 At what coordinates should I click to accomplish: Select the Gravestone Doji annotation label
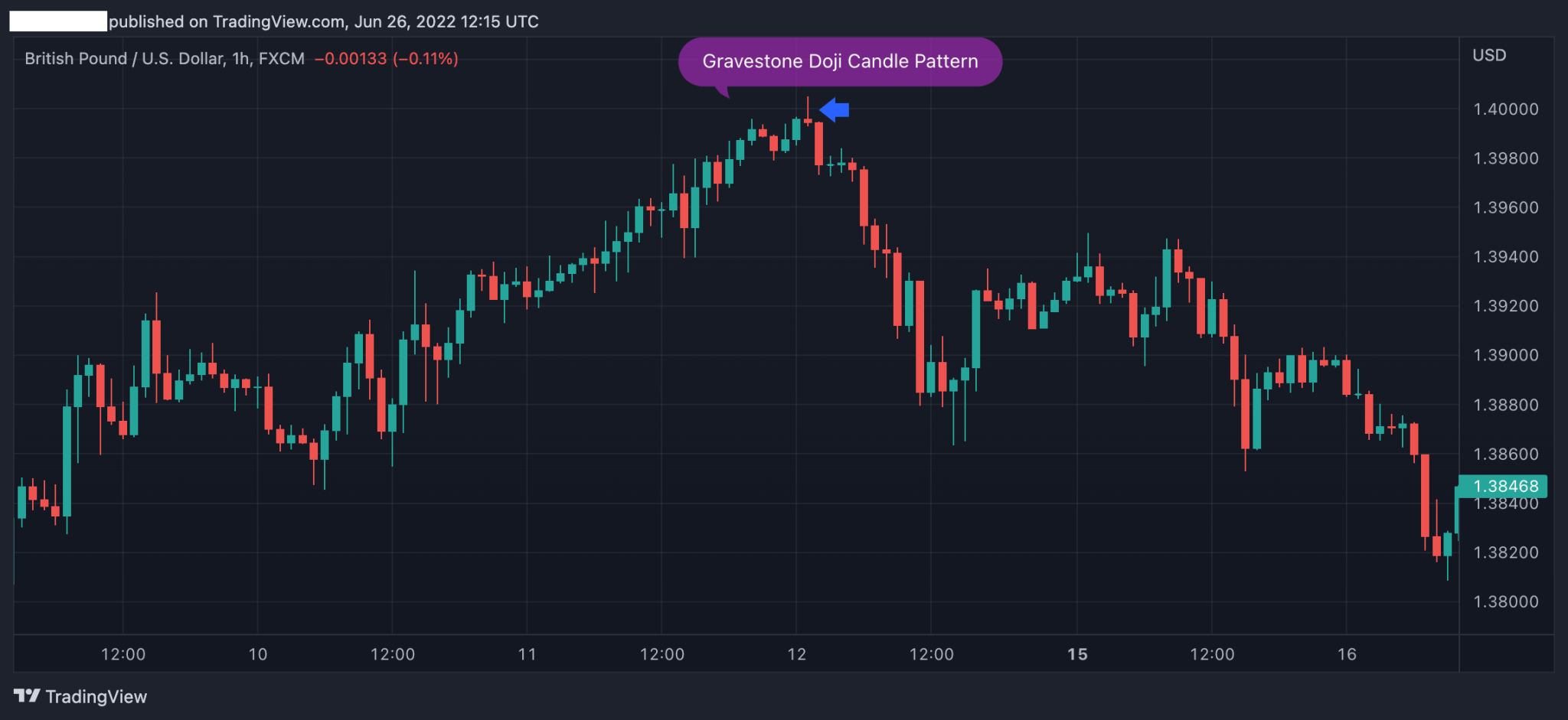click(841, 61)
